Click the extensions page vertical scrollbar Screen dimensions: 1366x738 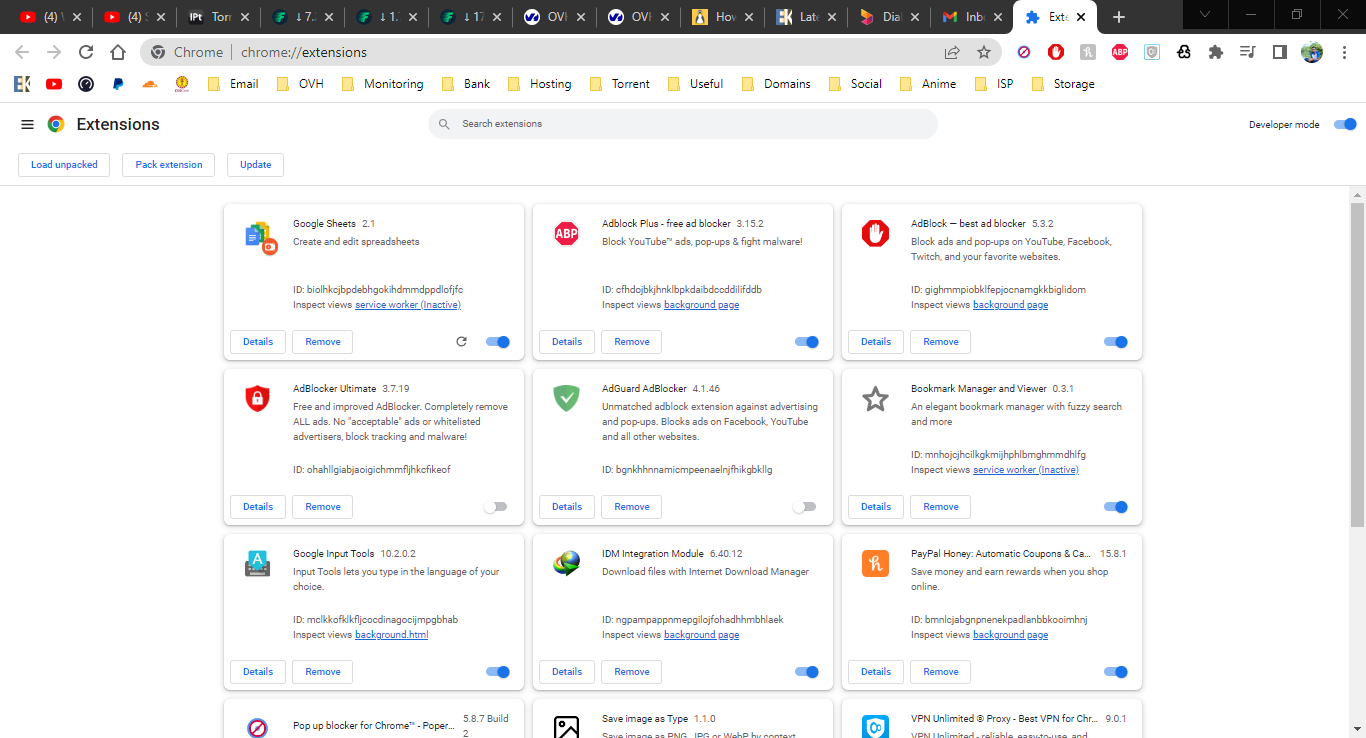(x=1357, y=365)
